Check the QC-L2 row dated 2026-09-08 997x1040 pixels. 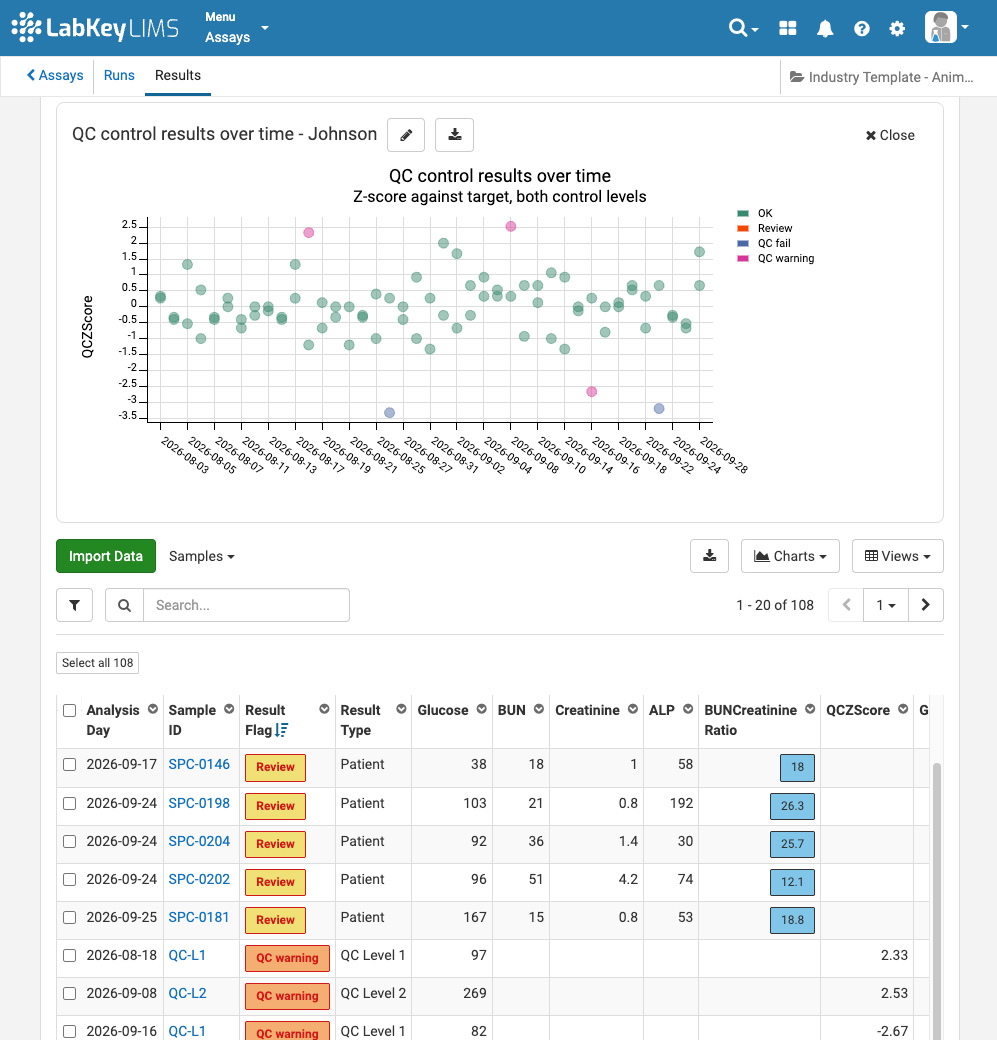click(70, 994)
